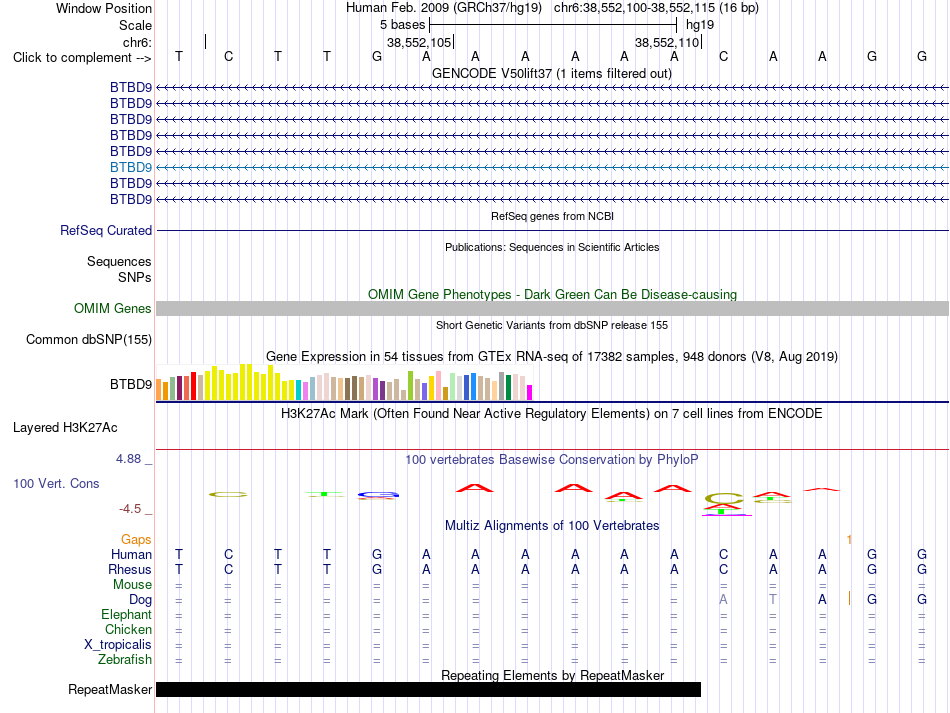Viewport: 950px width, 713px height.
Task: Click the Chicken species label
Action: click(128, 629)
